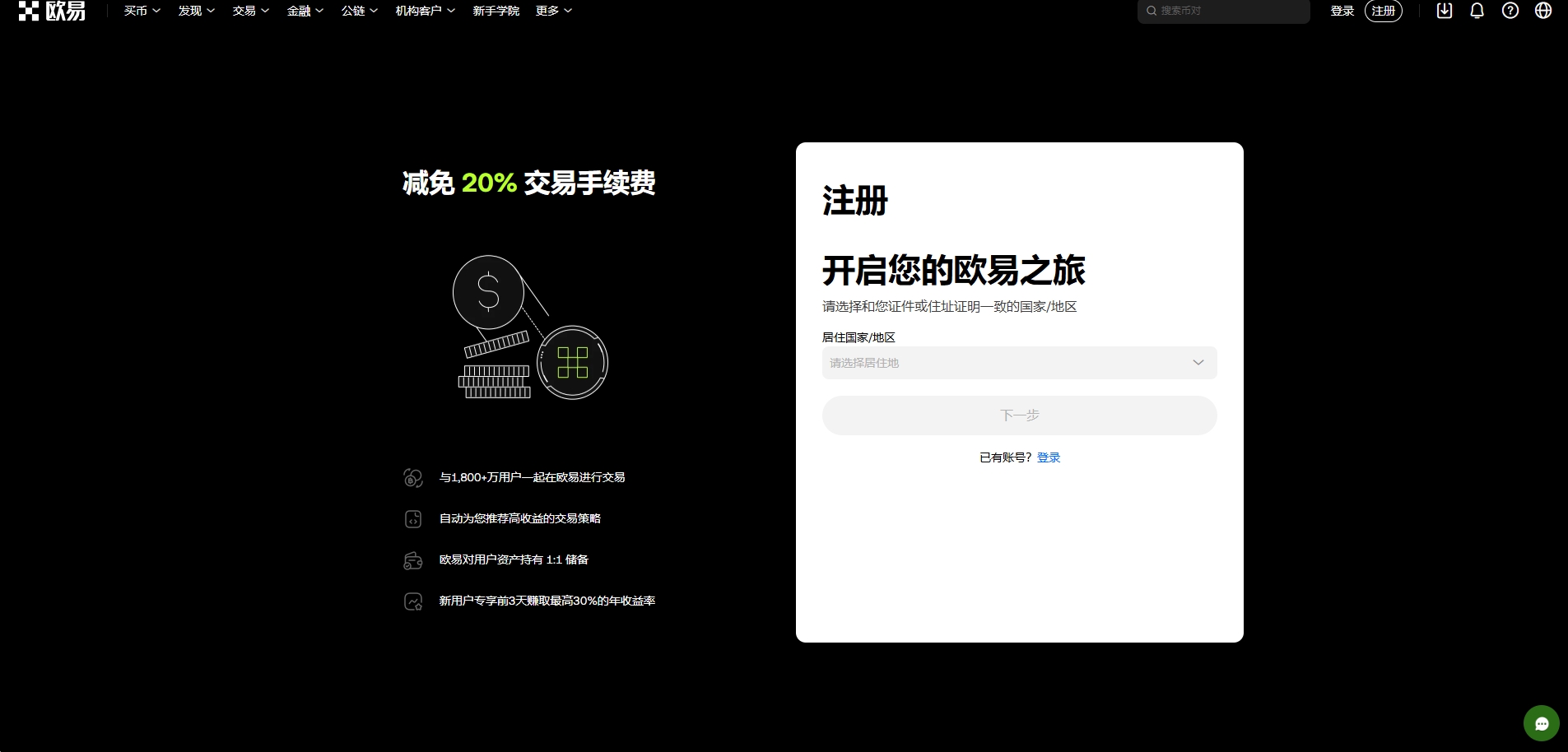The height and width of the screenshot is (752, 1568).
Task: Expand the 金融 menu
Action: coord(305,11)
